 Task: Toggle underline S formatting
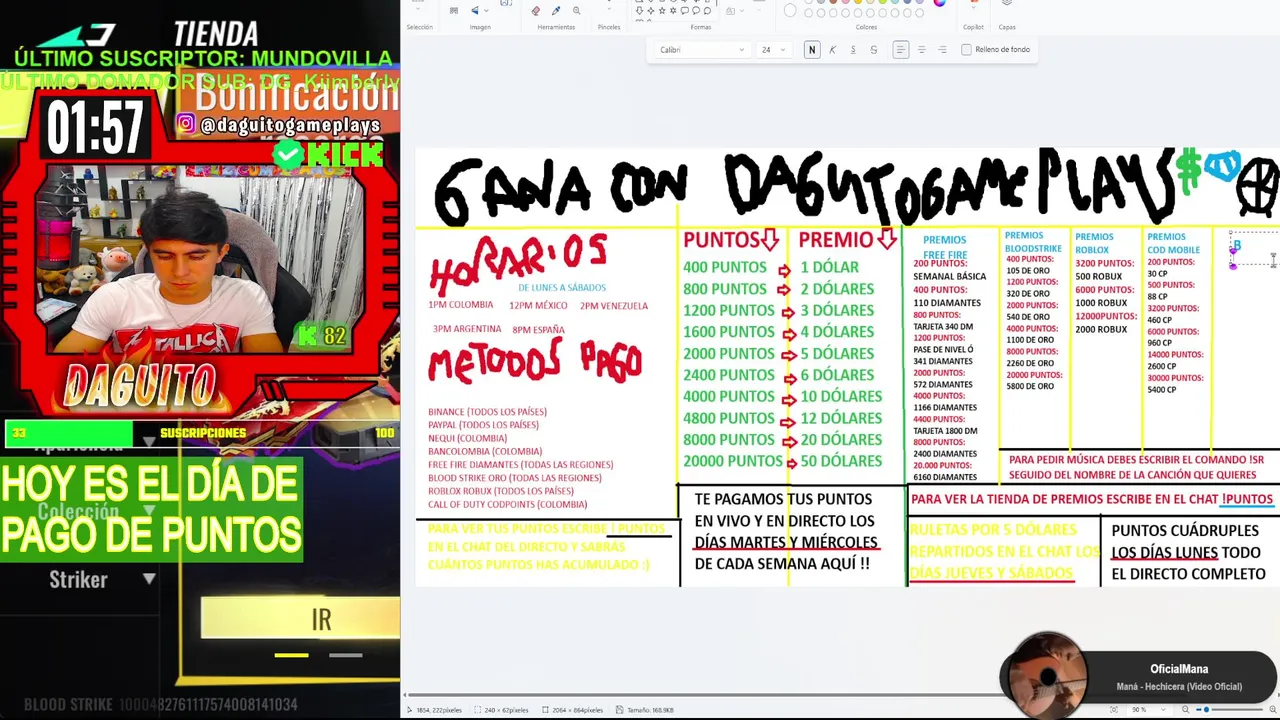[x=853, y=49]
